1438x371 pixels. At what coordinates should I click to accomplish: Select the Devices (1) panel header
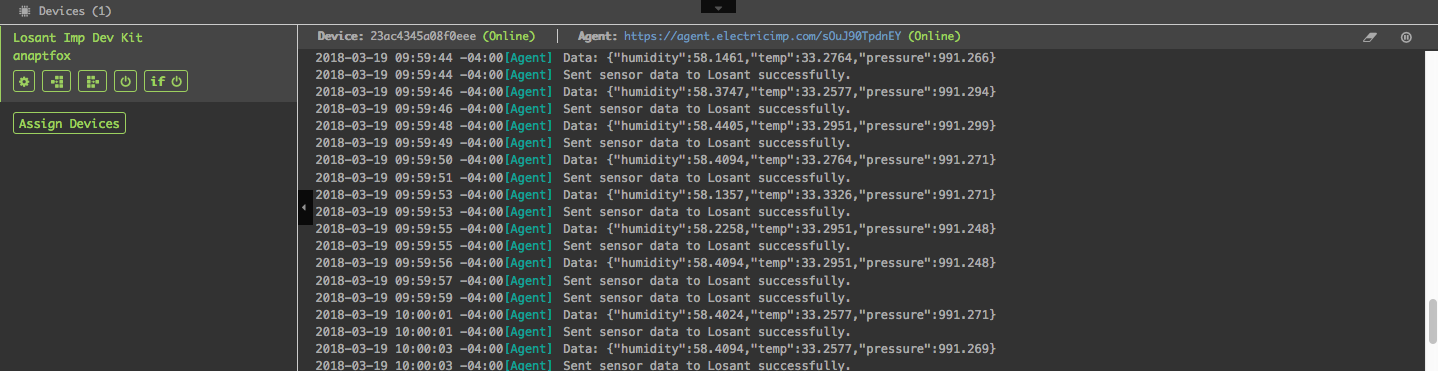click(x=75, y=10)
